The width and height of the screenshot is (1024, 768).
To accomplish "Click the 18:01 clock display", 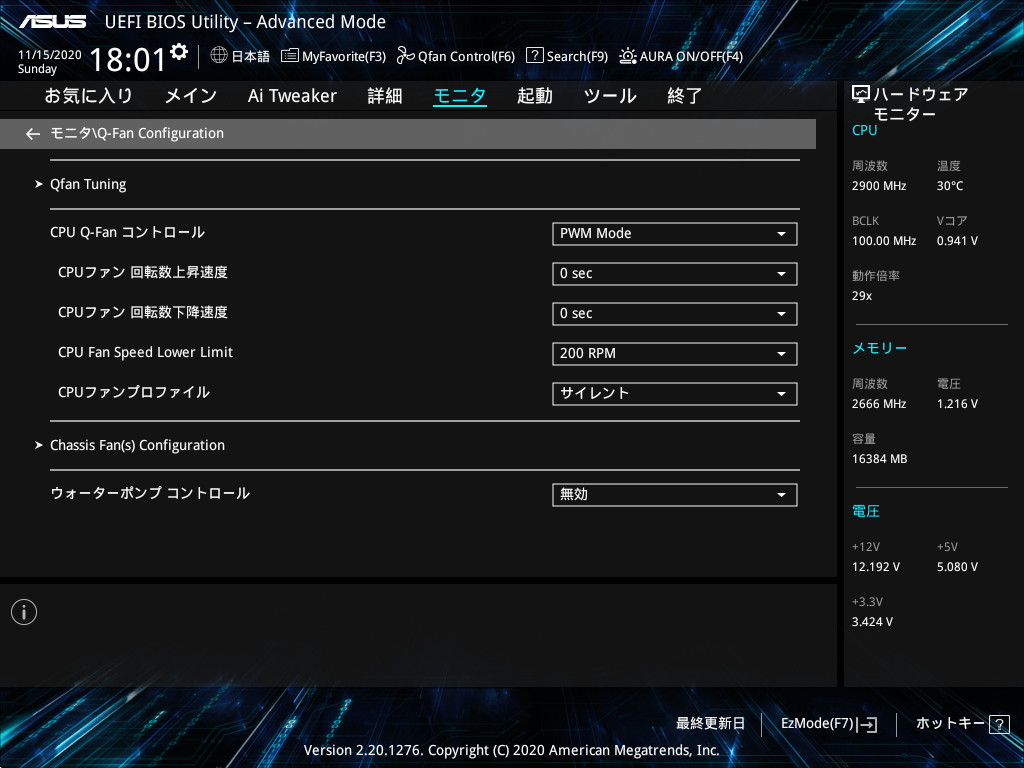I will click(128, 60).
